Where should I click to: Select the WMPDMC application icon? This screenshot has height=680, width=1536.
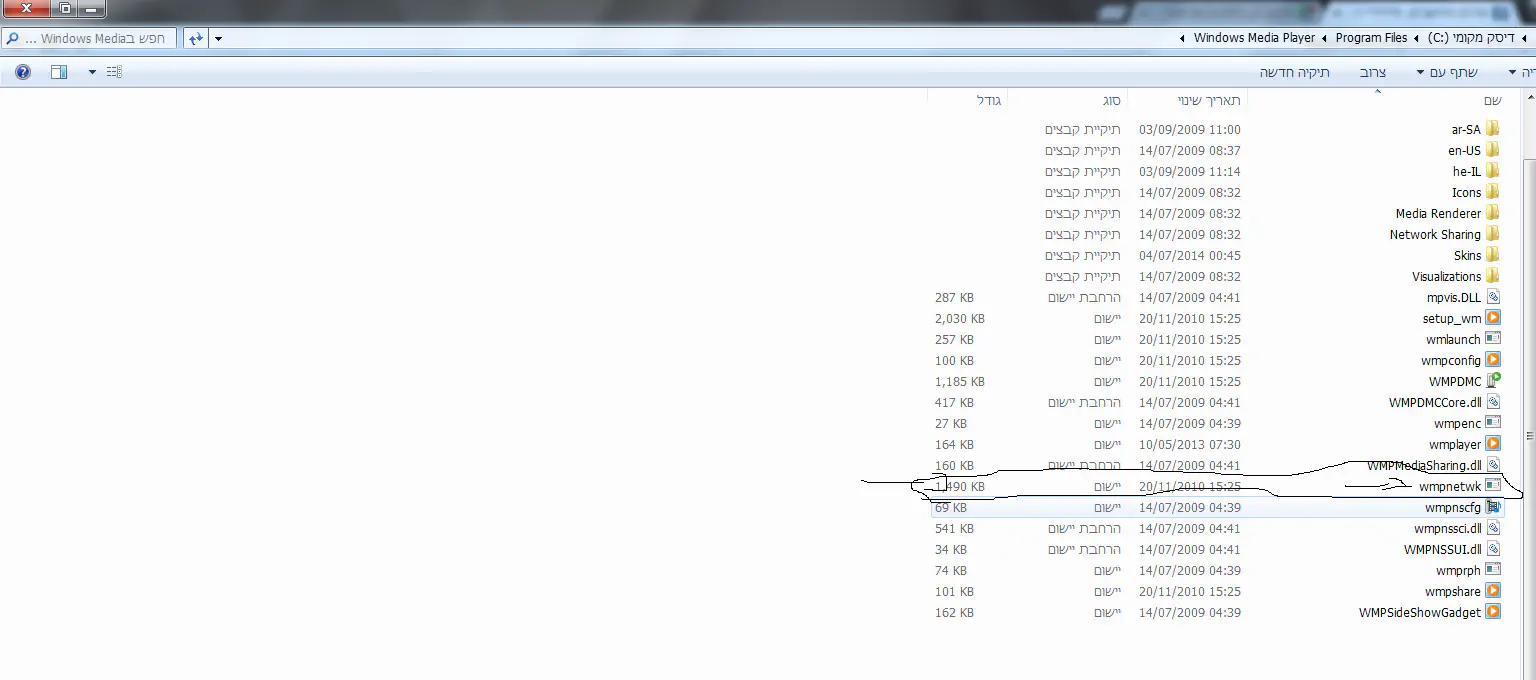(x=1492, y=381)
